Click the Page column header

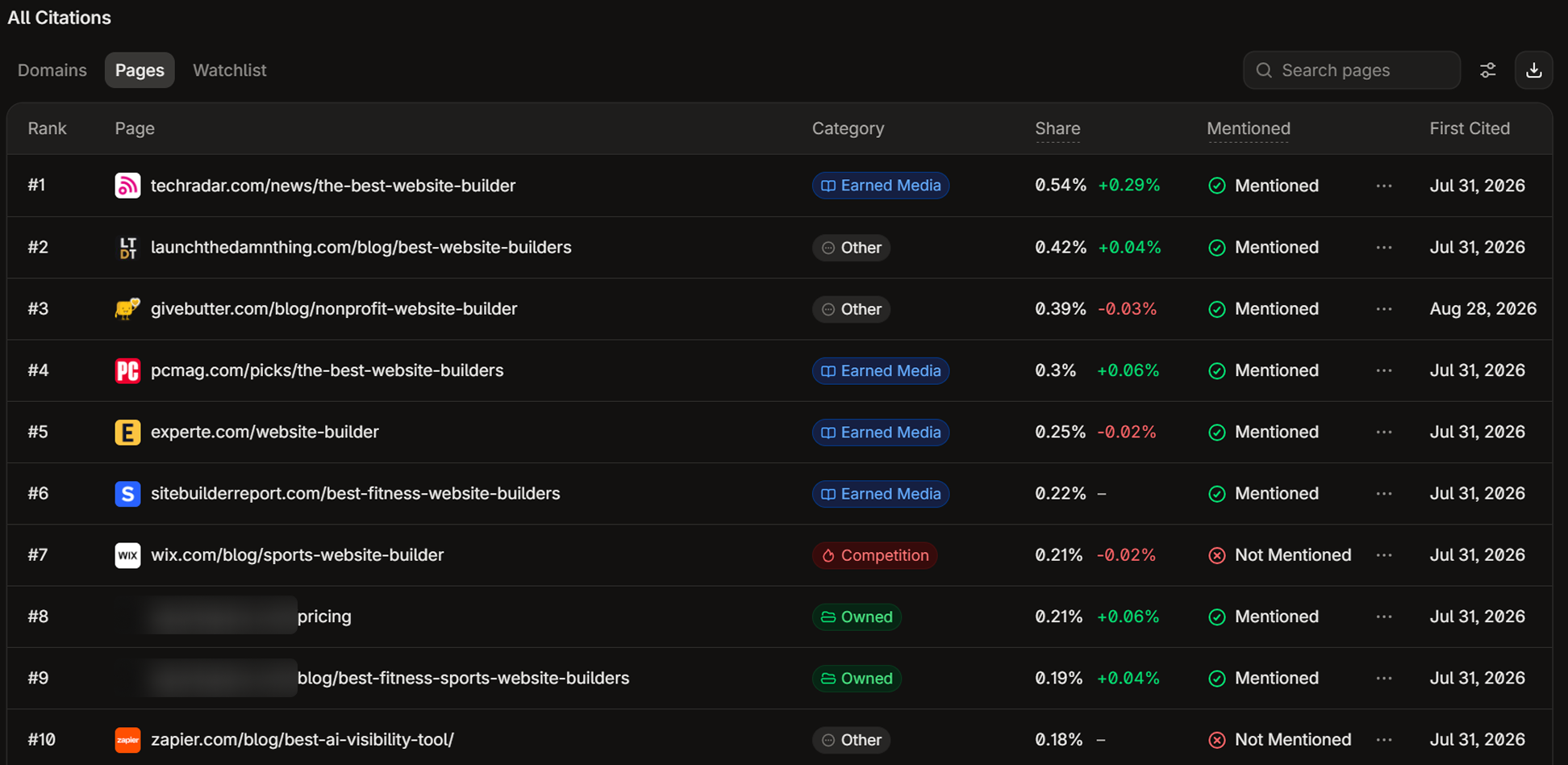tap(135, 128)
